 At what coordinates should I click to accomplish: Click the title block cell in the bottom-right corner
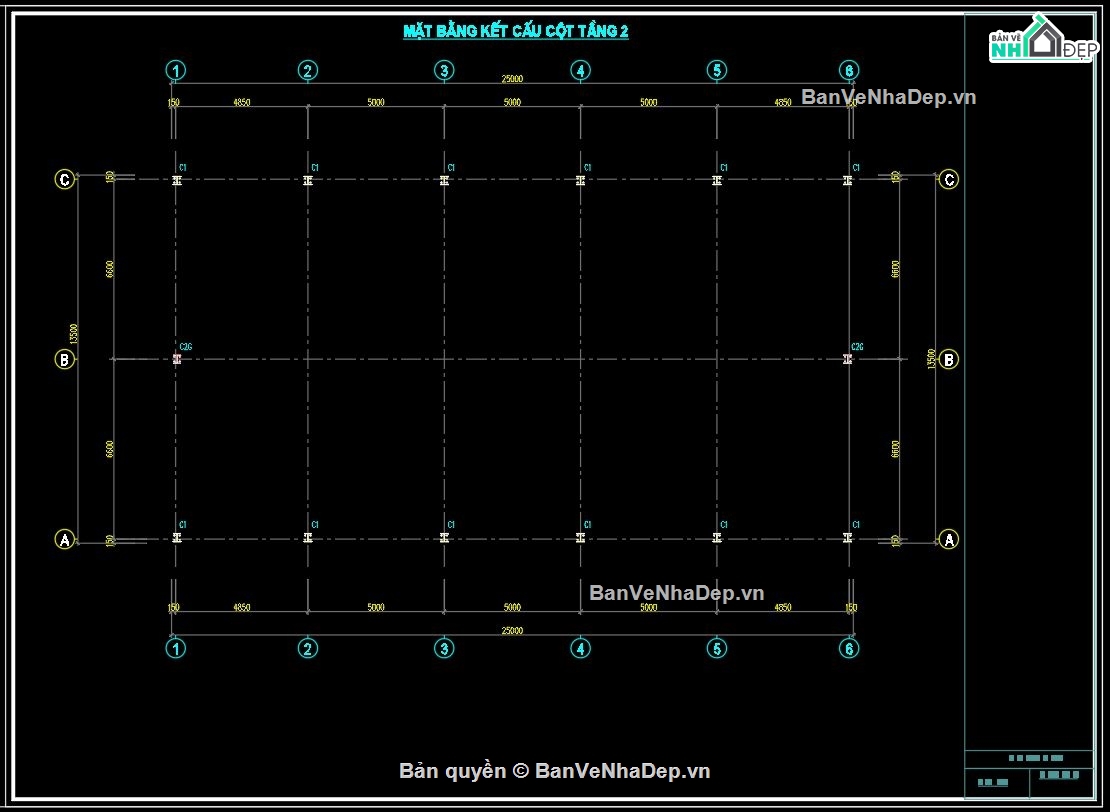coord(1060,783)
